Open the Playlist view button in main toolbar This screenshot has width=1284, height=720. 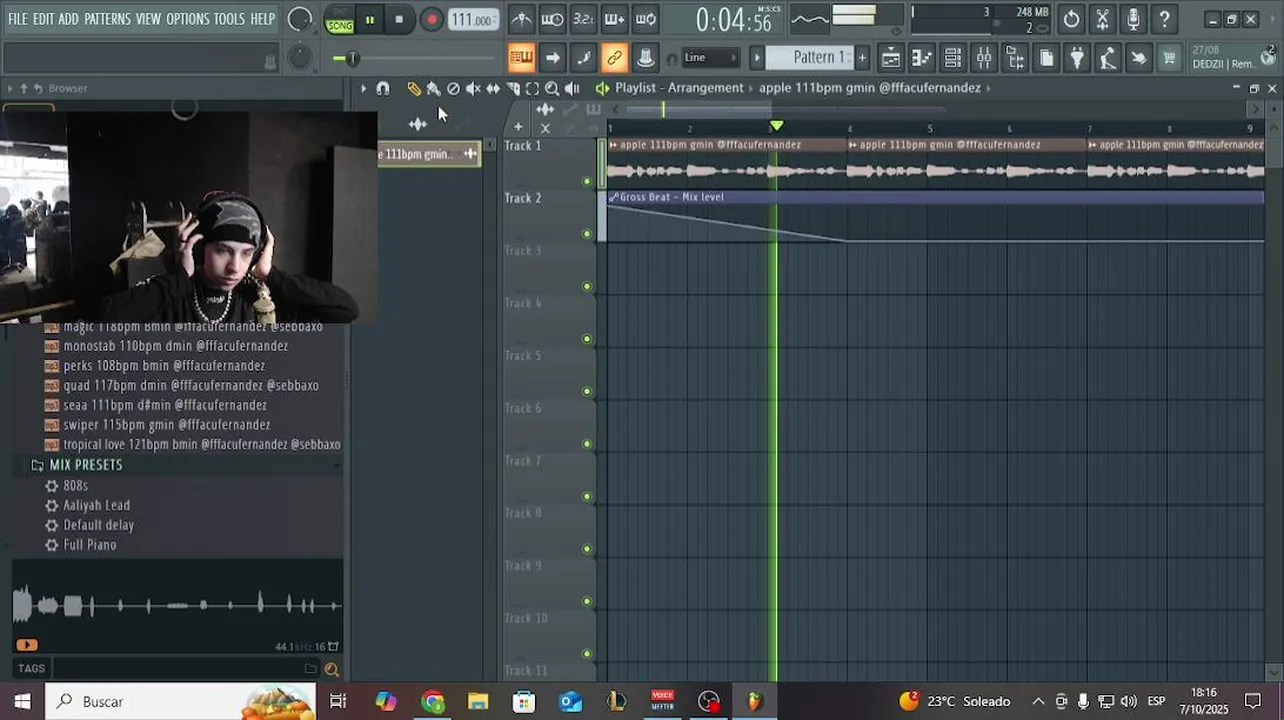coord(890,58)
